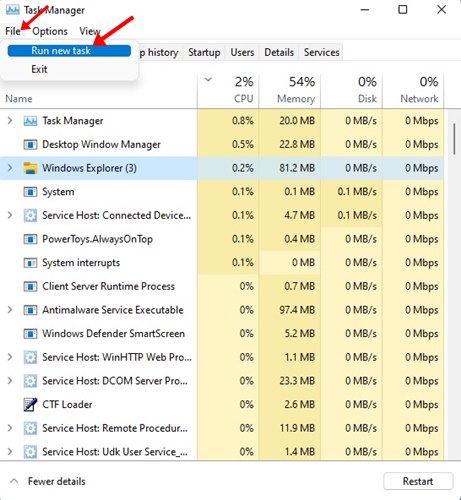
Task: Click the PowerToys.AlwaysOnTop process icon
Action: tap(30, 239)
